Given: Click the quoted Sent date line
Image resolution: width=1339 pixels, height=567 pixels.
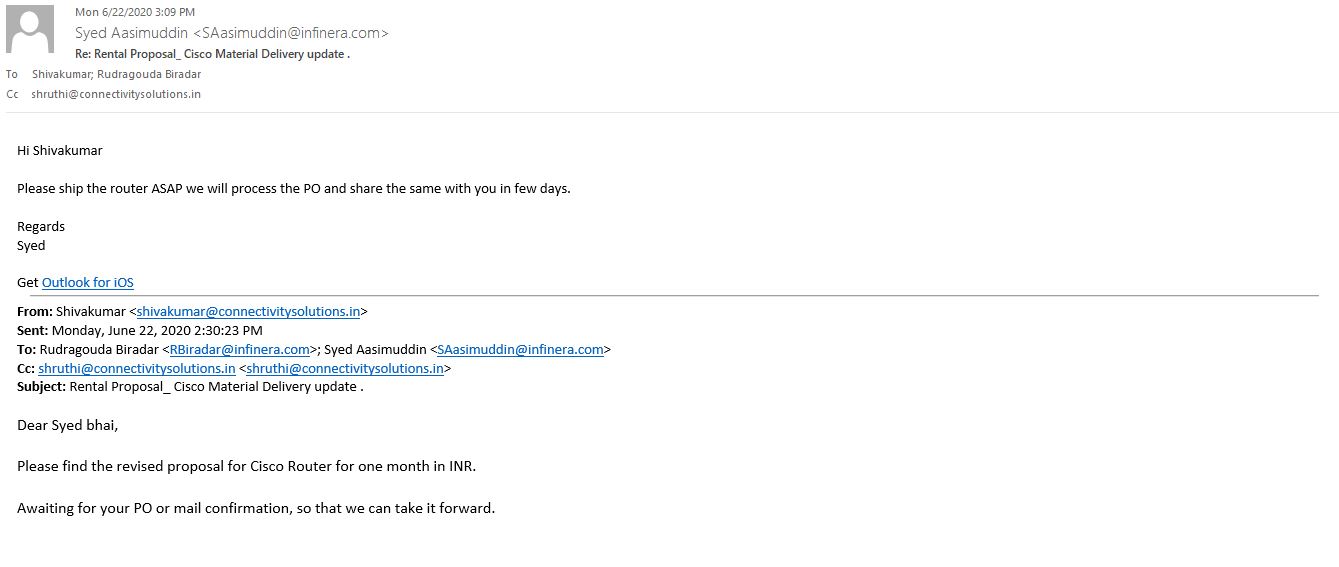Looking at the screenshot, I should pyautogui.click(x=140, y=330).
